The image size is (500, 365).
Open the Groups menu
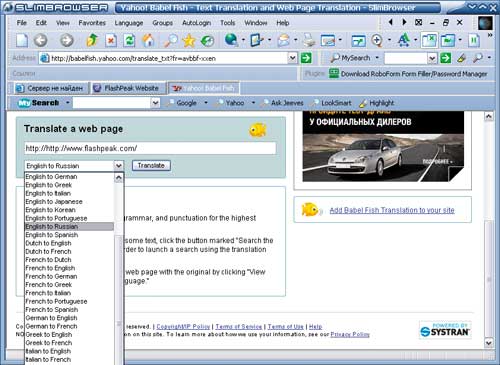tap(162, 23)
